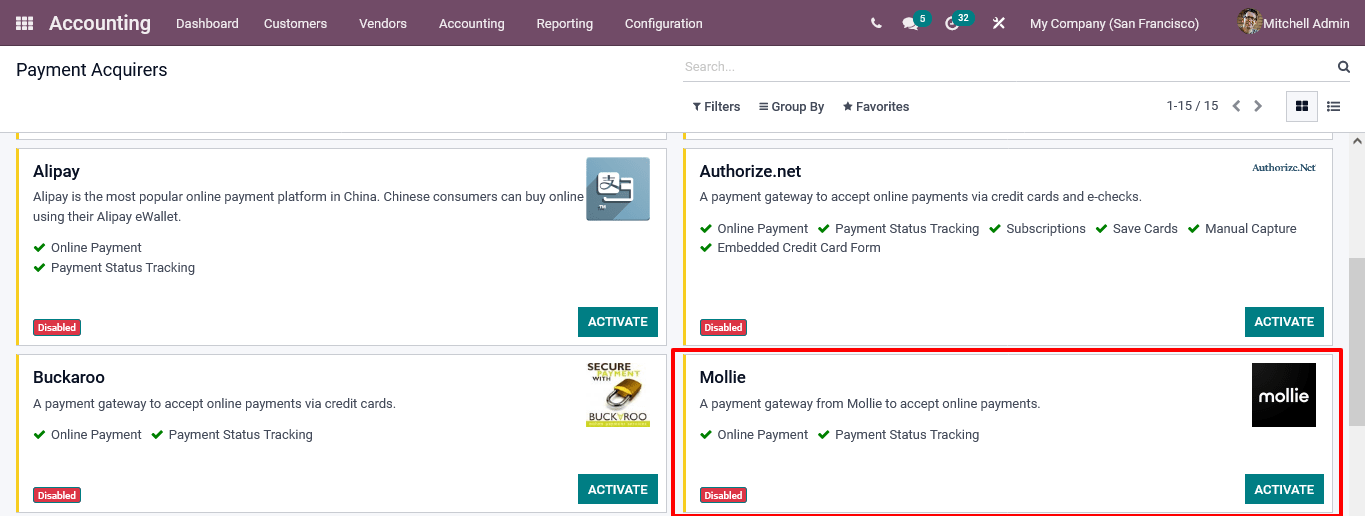1365x516 pixels.
Task: Click the vertical scrollbar thumb
Action: click(x=1357, y=342)
